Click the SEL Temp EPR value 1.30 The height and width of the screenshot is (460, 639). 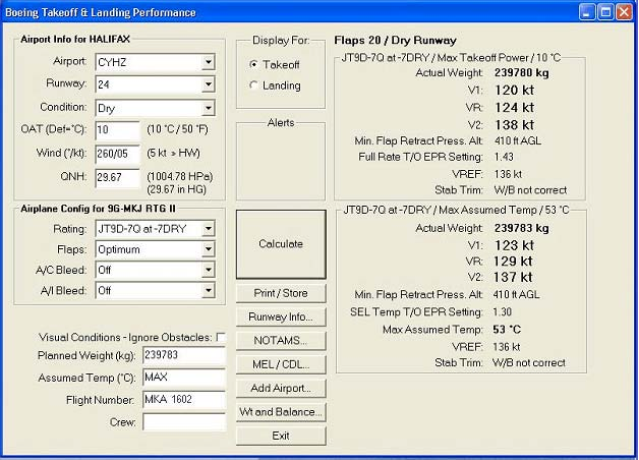point(502,312)
